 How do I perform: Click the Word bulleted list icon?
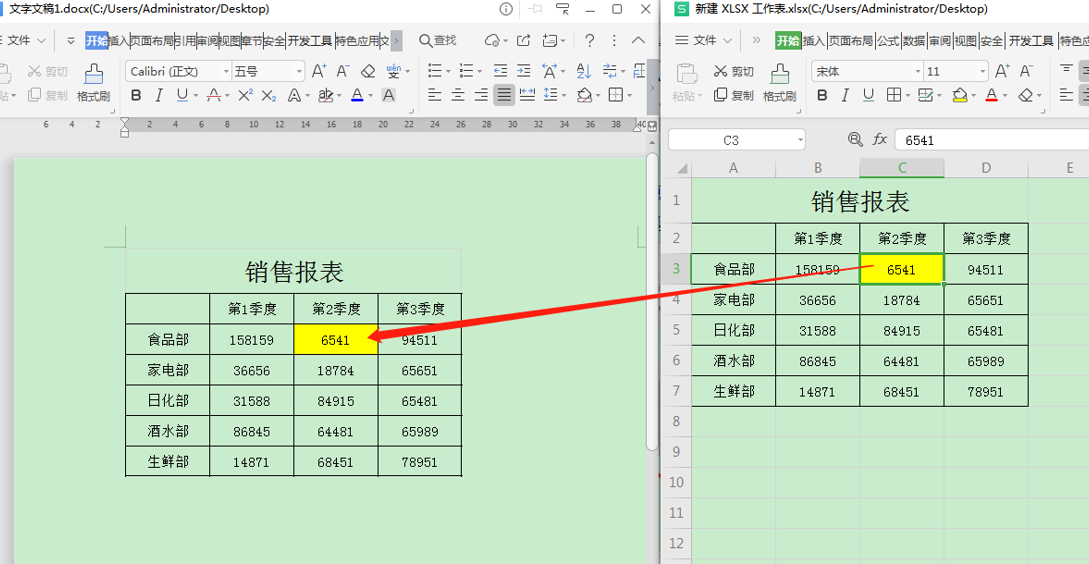(434, 71)
